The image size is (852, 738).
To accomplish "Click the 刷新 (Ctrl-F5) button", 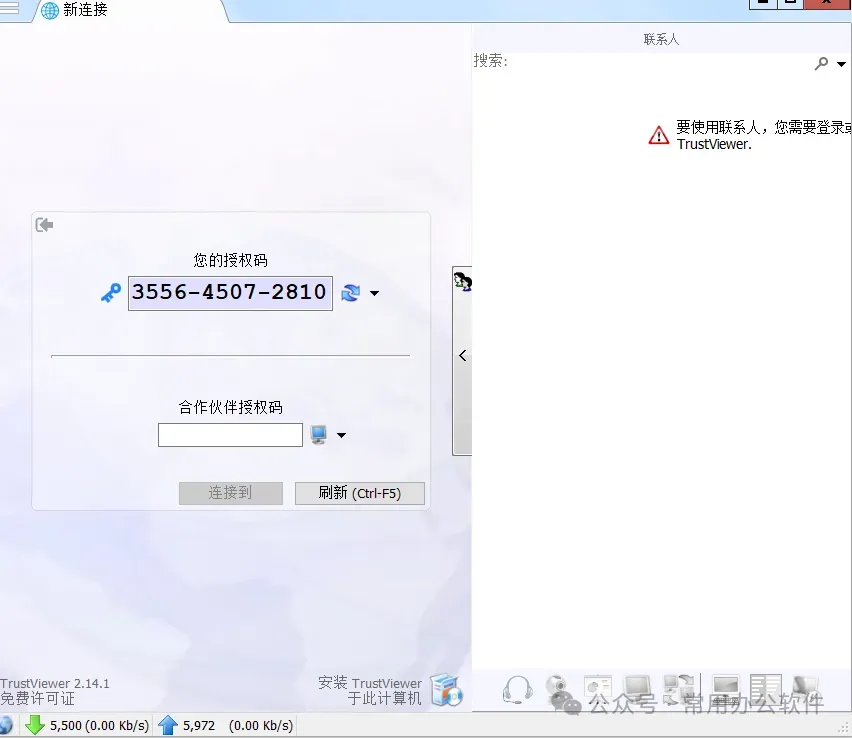I will point(360,493).
